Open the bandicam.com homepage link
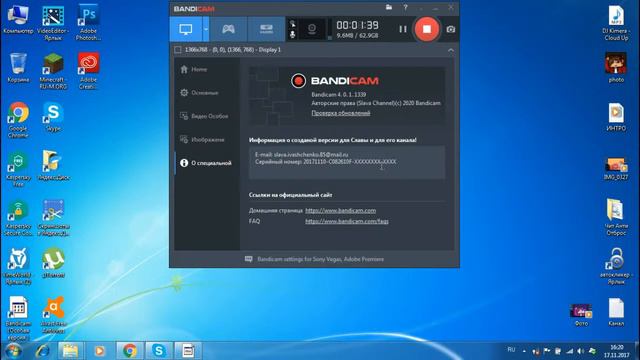 [x=340, y=211]
